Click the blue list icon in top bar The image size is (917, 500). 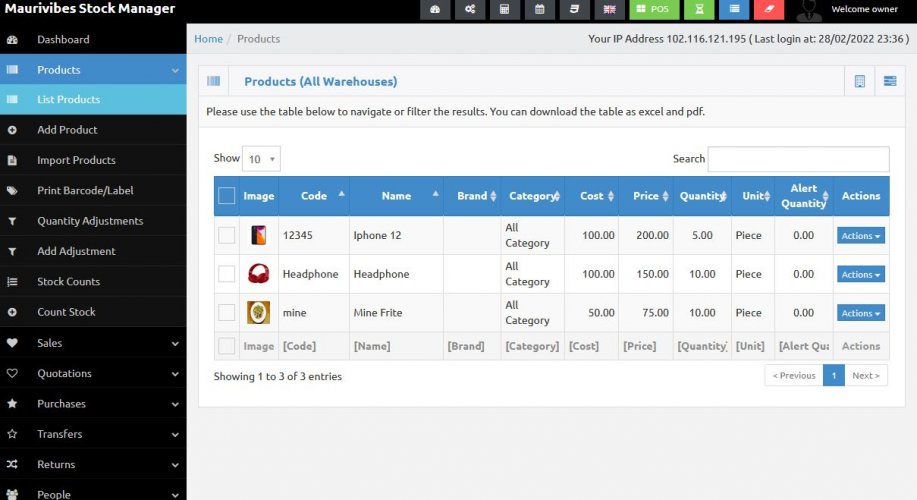735,9
